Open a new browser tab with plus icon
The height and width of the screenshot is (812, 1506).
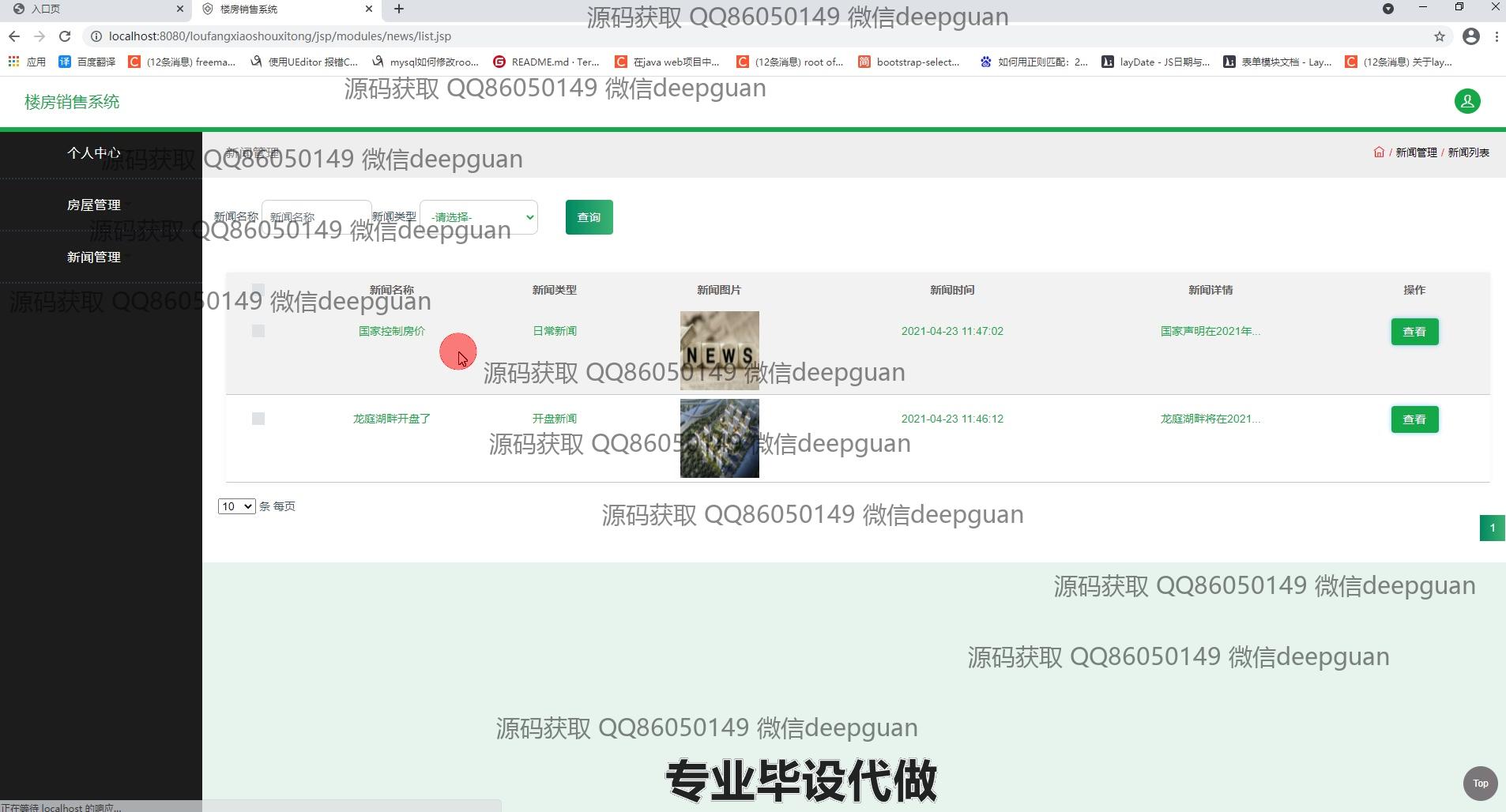click(x=399, y=9)
